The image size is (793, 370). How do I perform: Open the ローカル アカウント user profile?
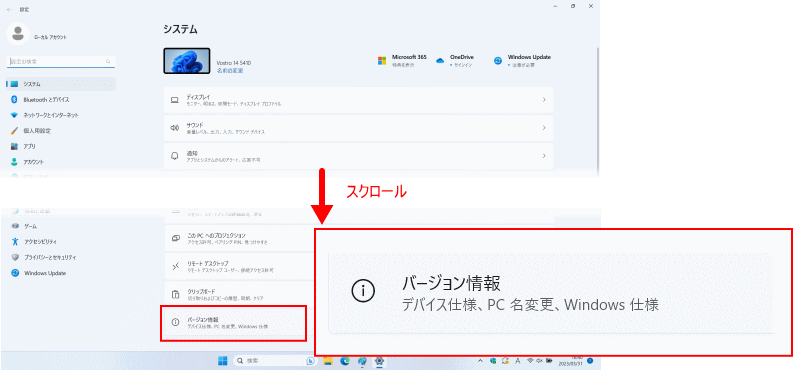(x=37, y=34)
